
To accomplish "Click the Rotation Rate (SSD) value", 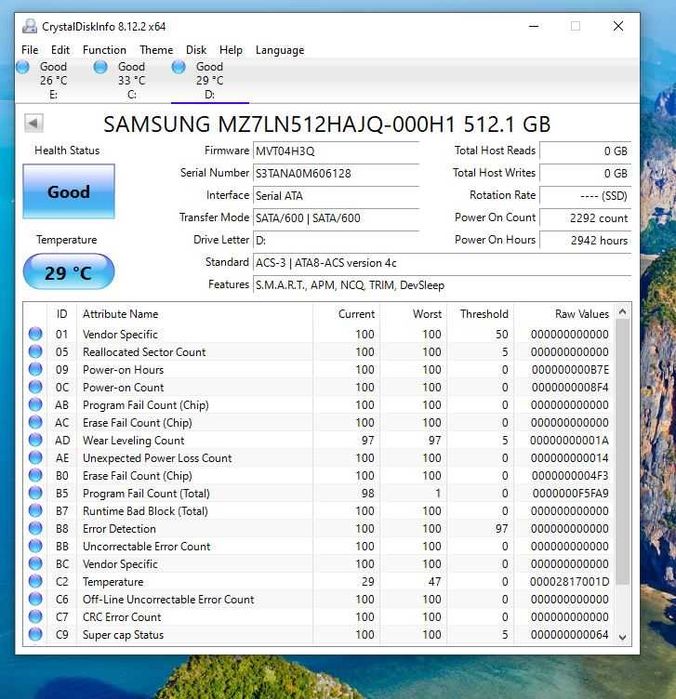I will tap(585, 196).
